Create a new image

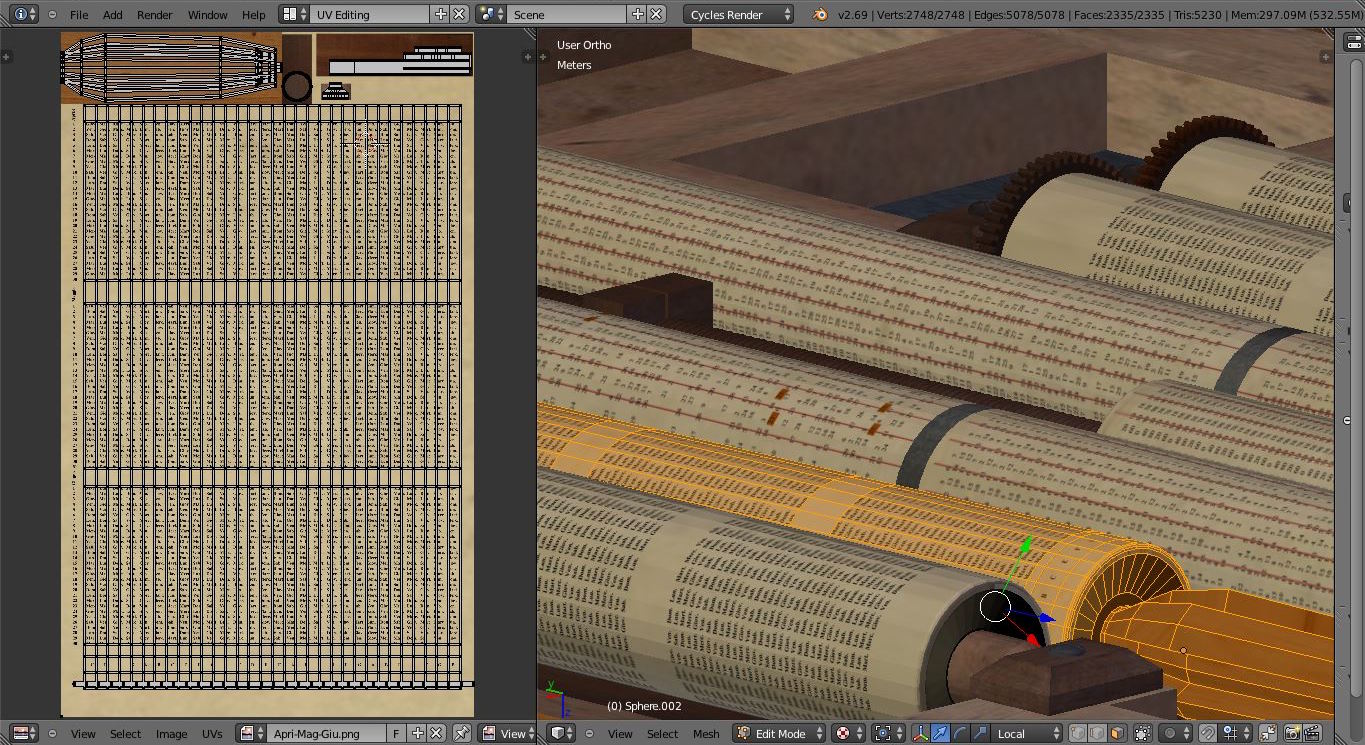418,733
